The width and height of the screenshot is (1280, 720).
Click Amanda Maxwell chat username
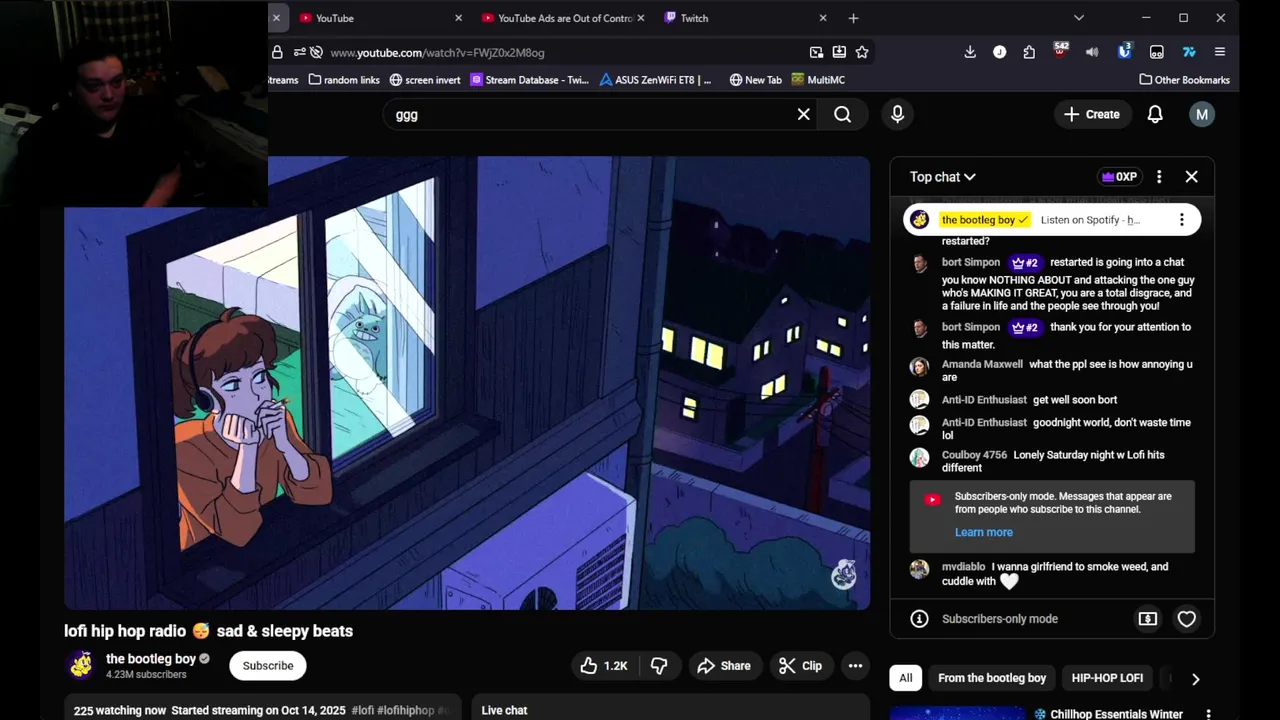(982, 365)
